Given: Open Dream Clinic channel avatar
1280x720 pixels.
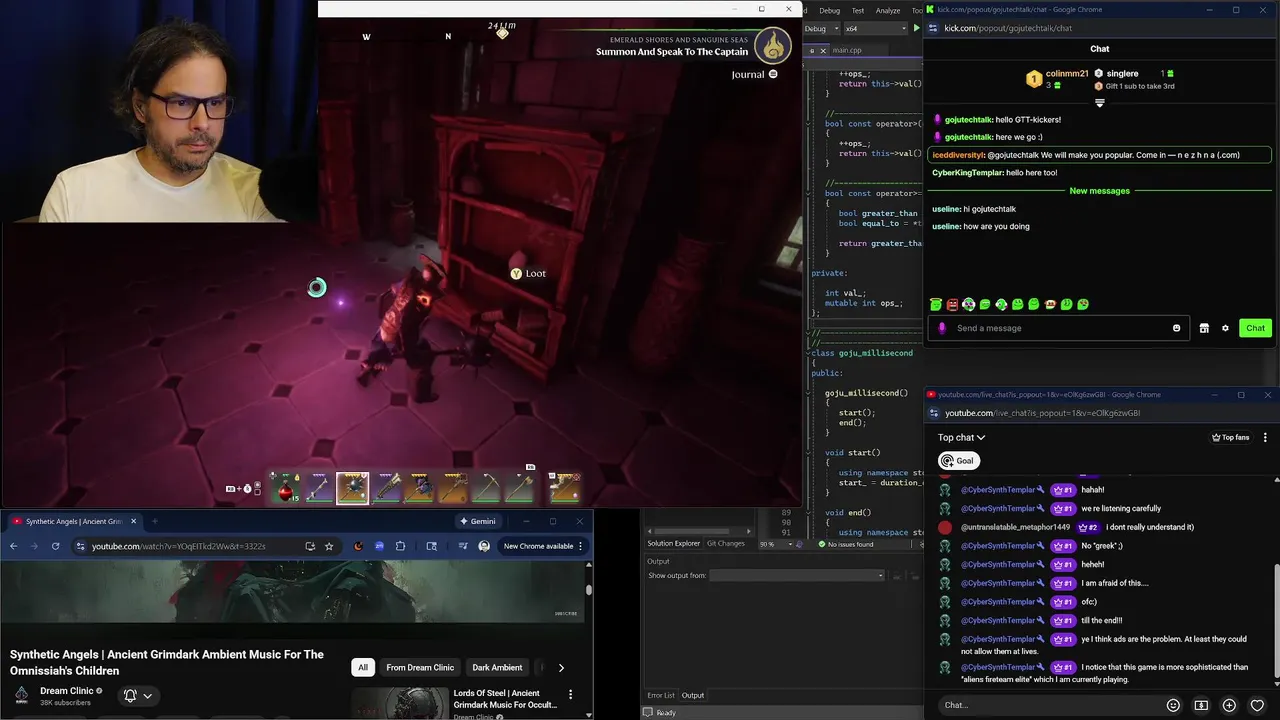Looking at the screenshot, I should [21, 695].
